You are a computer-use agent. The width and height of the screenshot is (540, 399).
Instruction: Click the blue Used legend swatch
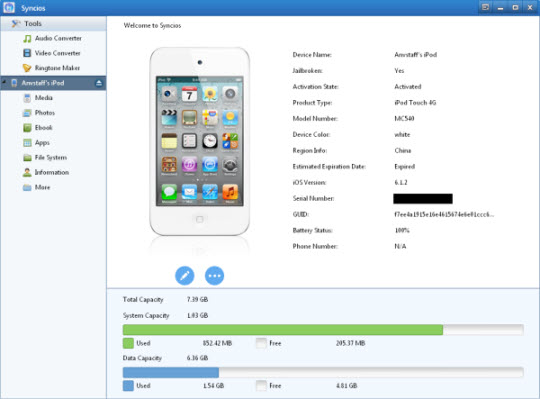coord(128,386)
